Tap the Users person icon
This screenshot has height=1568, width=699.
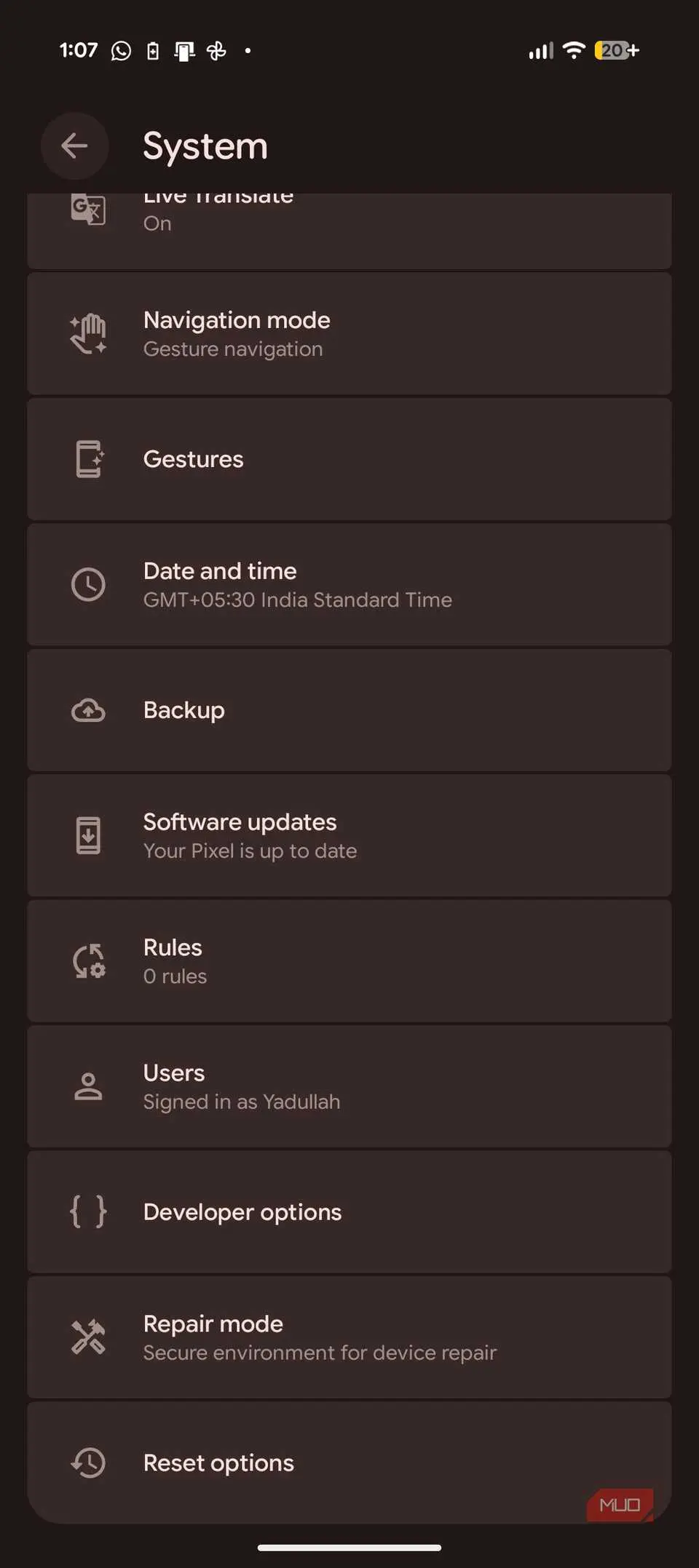click(88, 1086)
